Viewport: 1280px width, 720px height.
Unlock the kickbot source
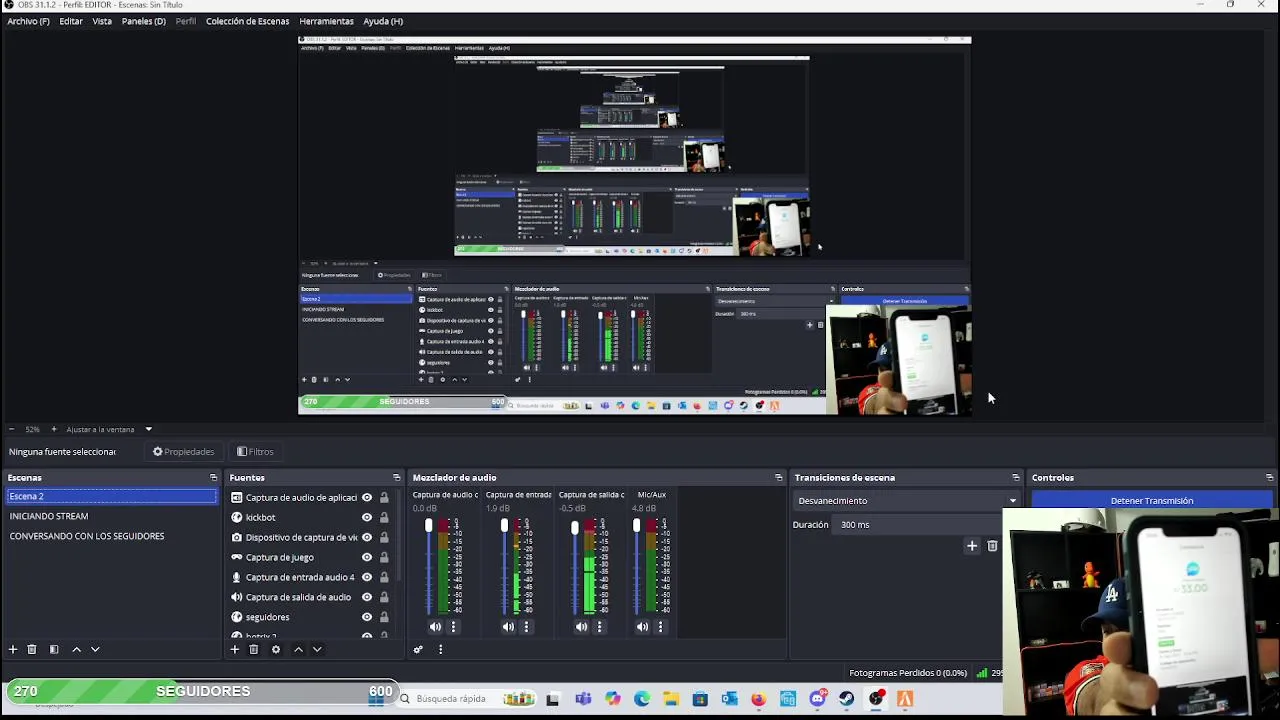pyautogui.click(x=384, y=517)
